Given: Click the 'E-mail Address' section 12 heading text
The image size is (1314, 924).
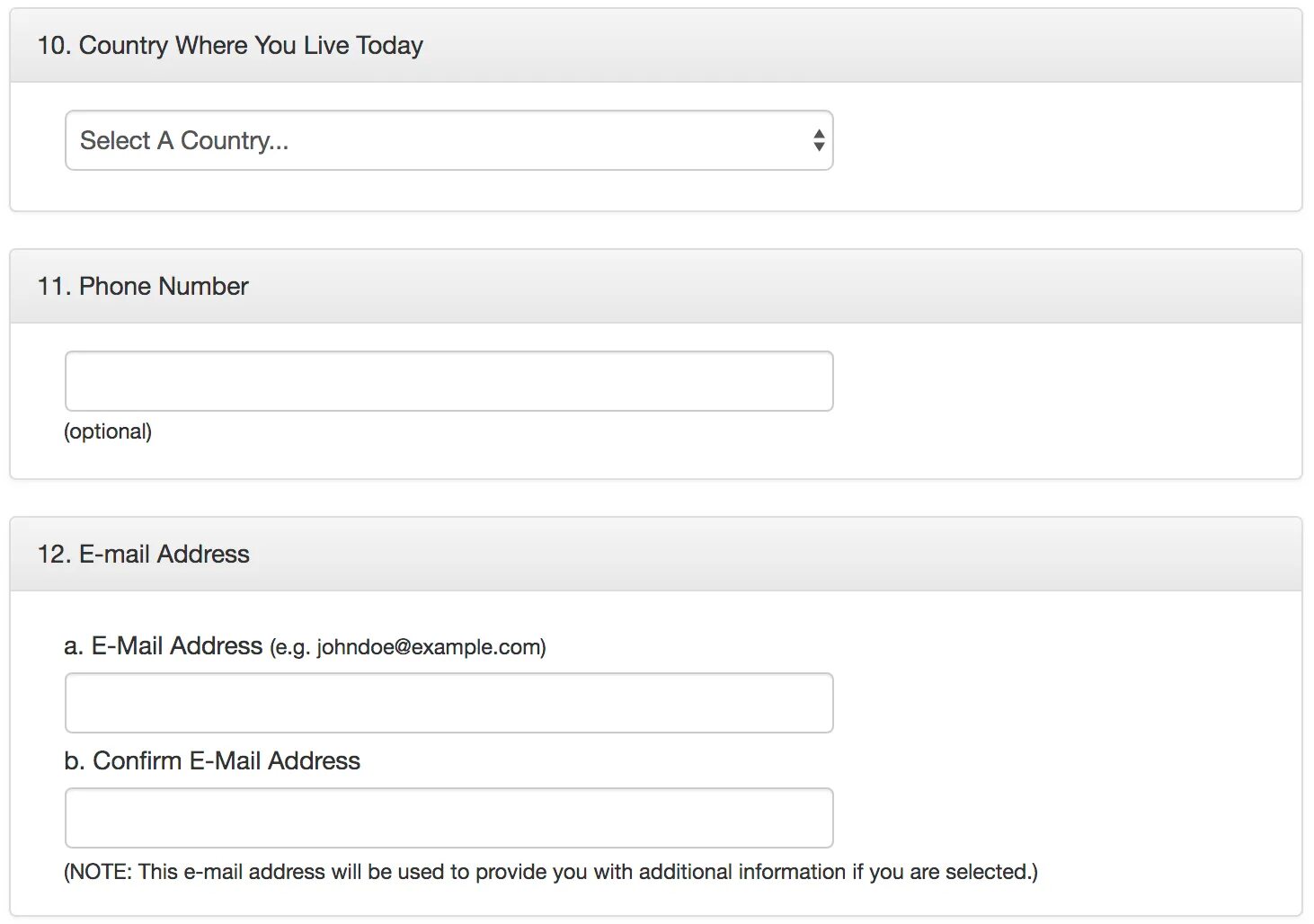Looking at the screenshot, I should 164,555.
